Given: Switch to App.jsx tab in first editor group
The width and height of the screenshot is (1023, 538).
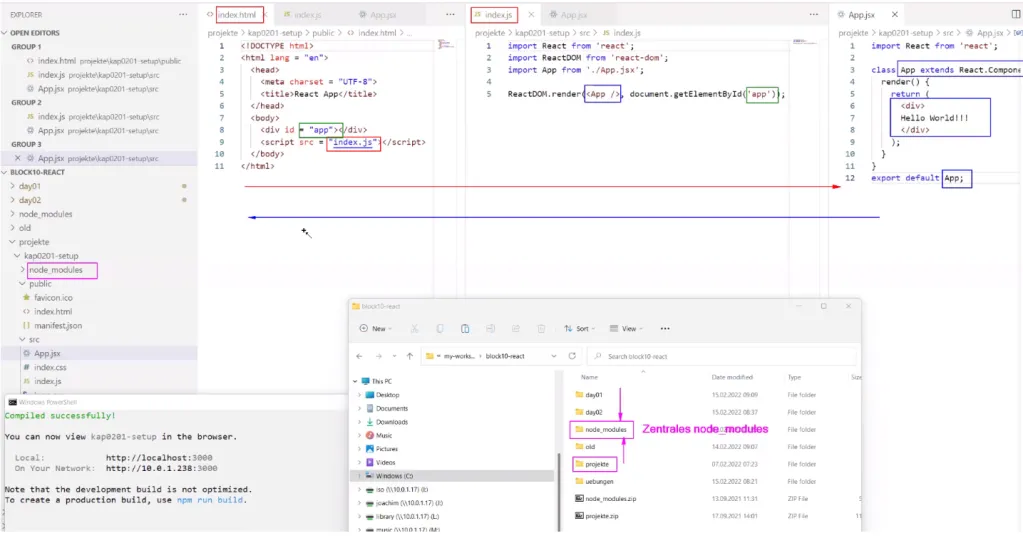Looking at the screenshot, I should (x=383, y=14).
